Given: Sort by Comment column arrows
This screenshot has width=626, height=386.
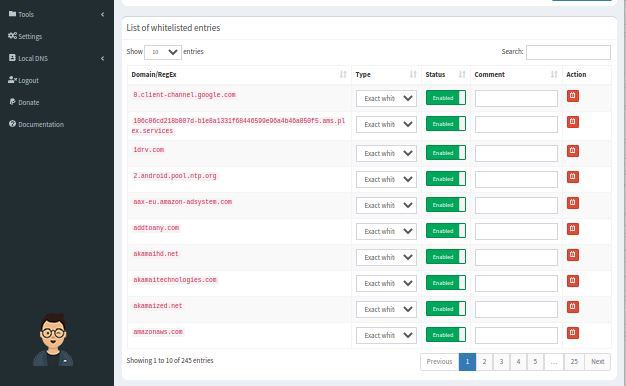Looking at the screenshot, I should coord(554,74).
